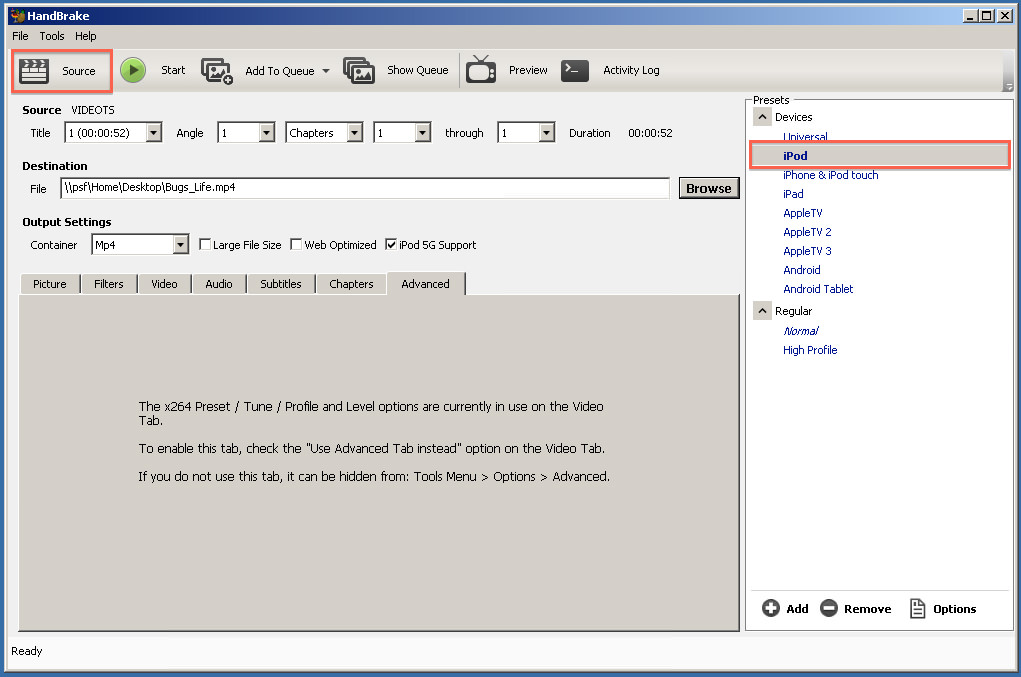The height and width of the screenshot is (677, 1021).
Task: Select the iPod preset
Action: point(795,156)
